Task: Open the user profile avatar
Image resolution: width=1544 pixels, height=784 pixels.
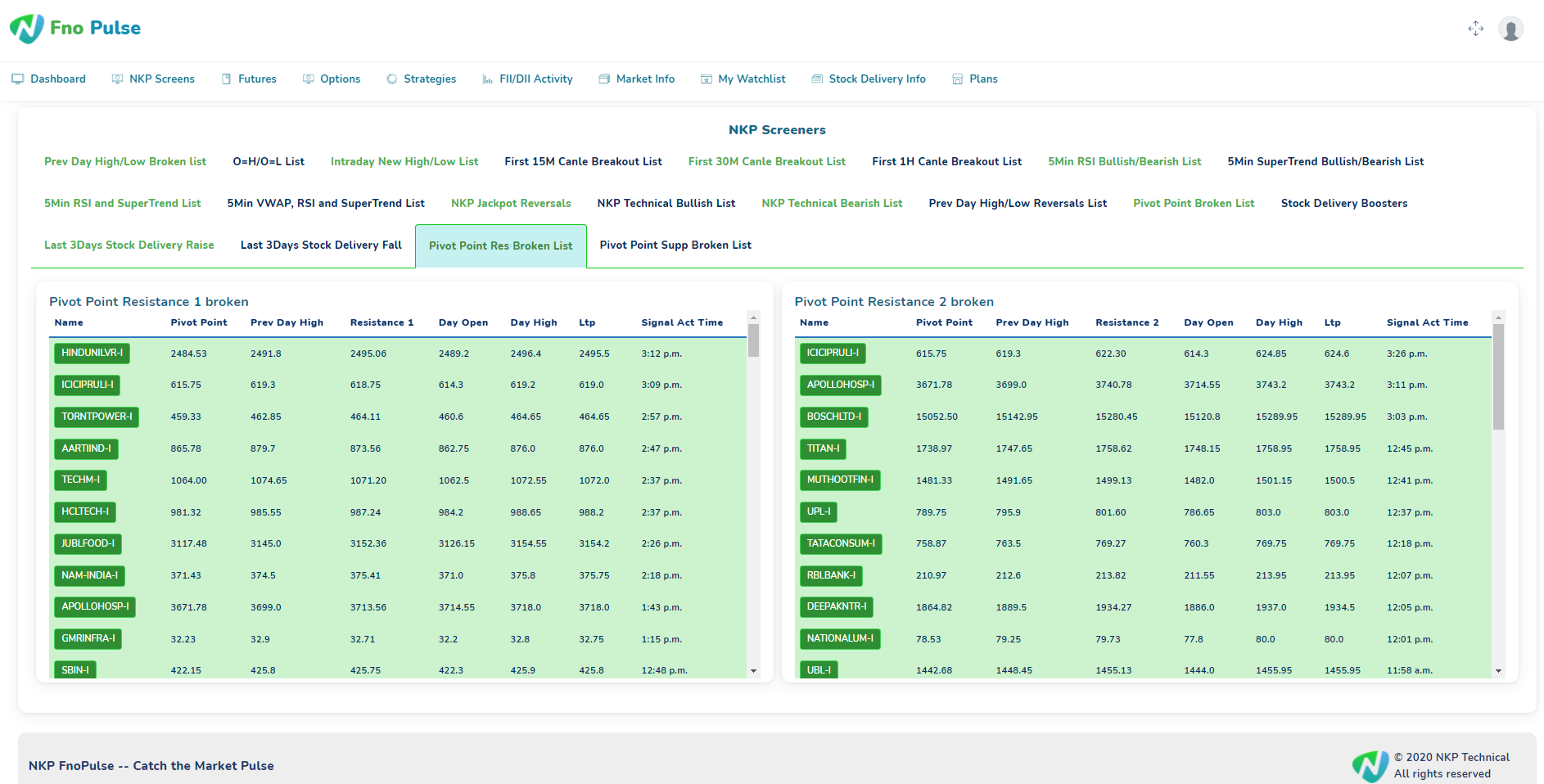Action: [x=1510, y=29]
